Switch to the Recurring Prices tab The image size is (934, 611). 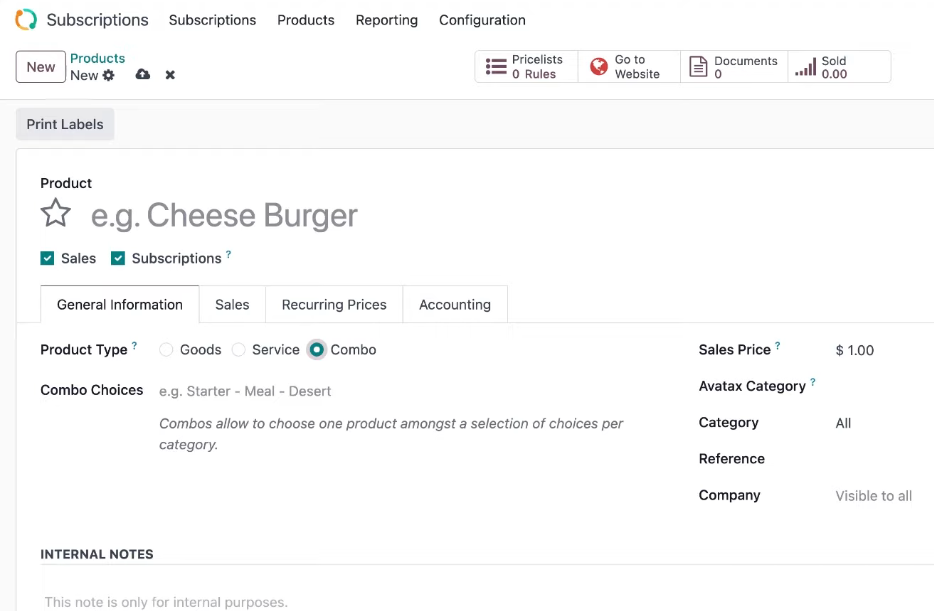(334, 304)
